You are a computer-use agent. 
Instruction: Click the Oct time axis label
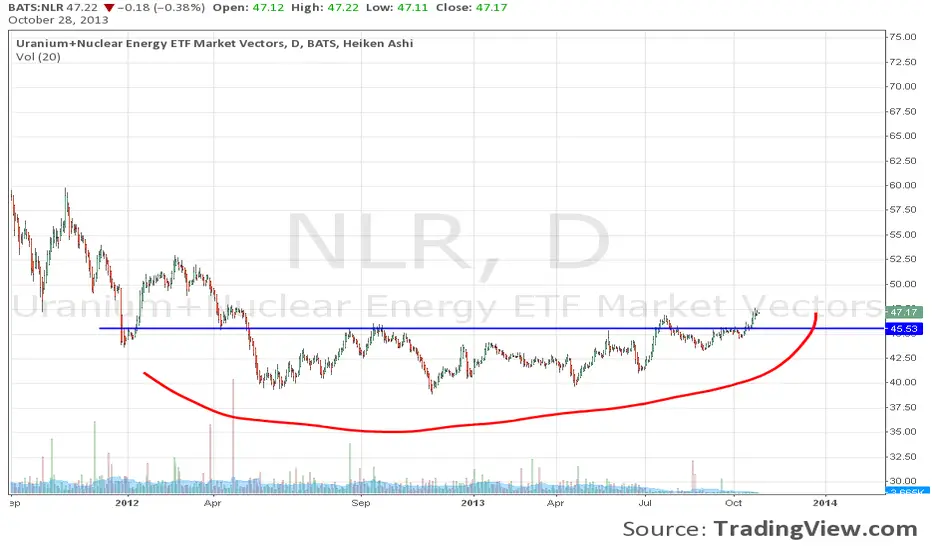(x=733, y=503)
